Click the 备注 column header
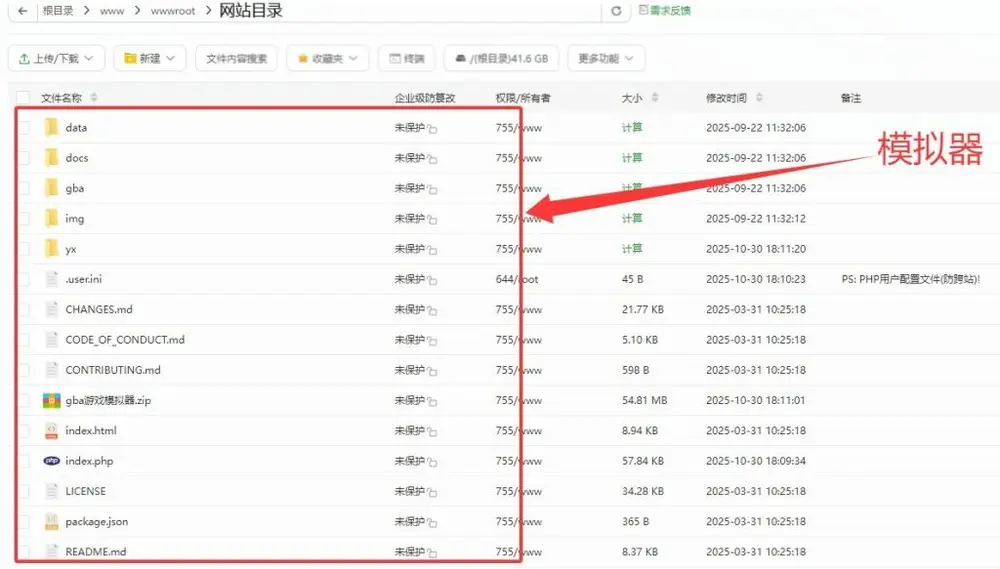 pyautogui.click(x=851, y=98)
